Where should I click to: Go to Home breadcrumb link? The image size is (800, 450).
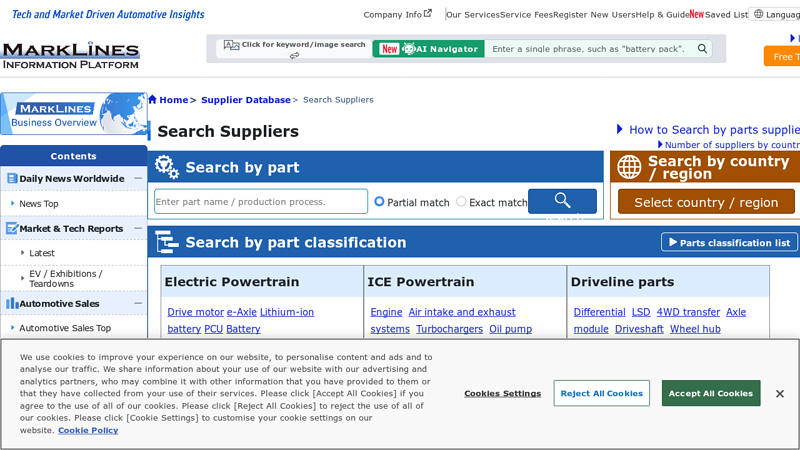coord(173,99)
